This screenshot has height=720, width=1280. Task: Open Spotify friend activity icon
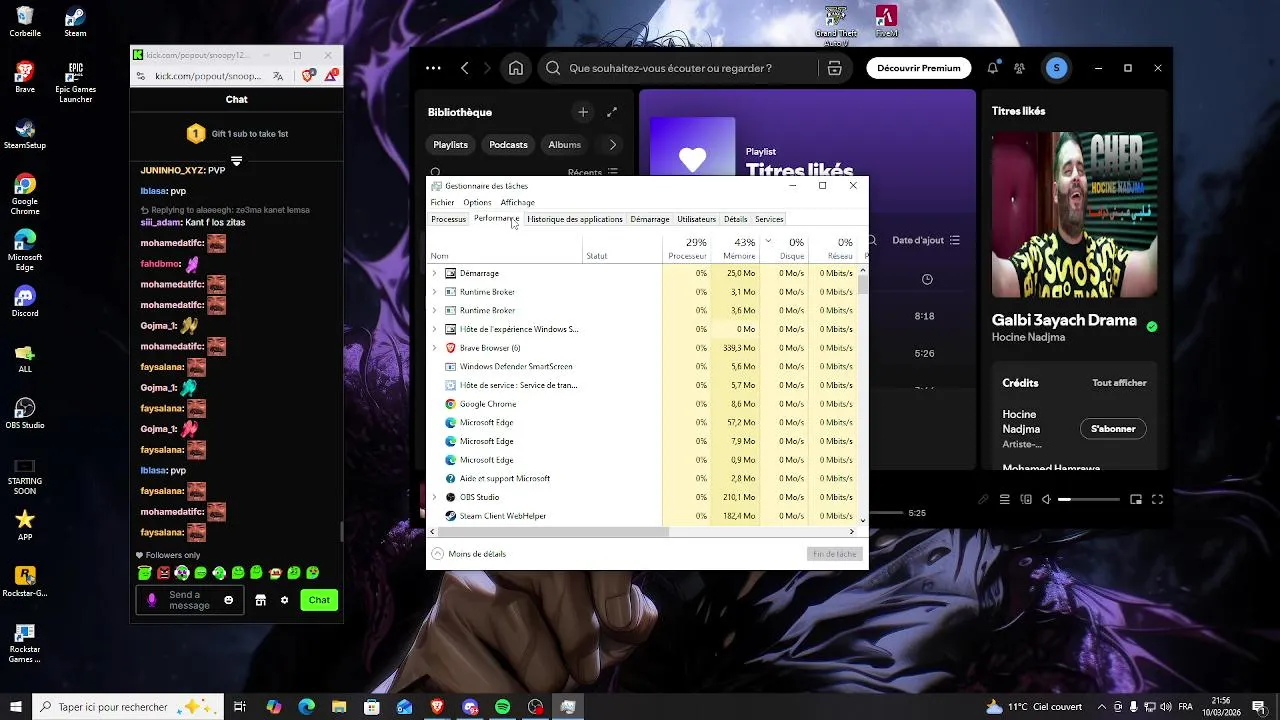pyautogui.click(x=1019, y=68)
